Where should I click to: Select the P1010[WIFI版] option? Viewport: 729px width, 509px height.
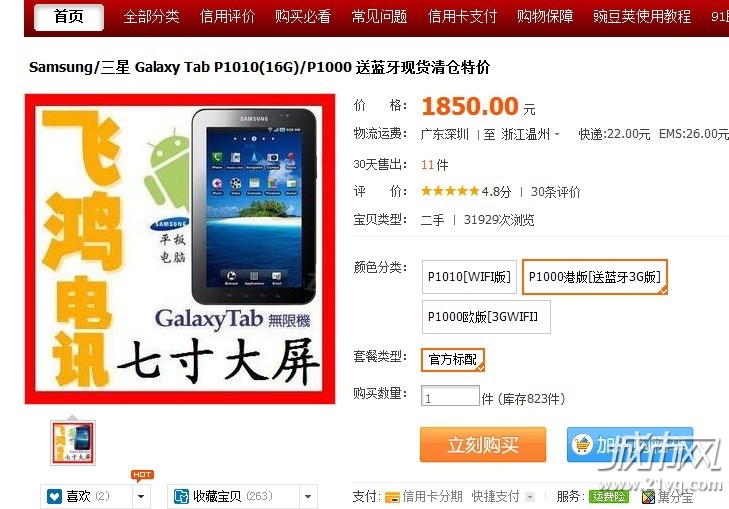469,277
